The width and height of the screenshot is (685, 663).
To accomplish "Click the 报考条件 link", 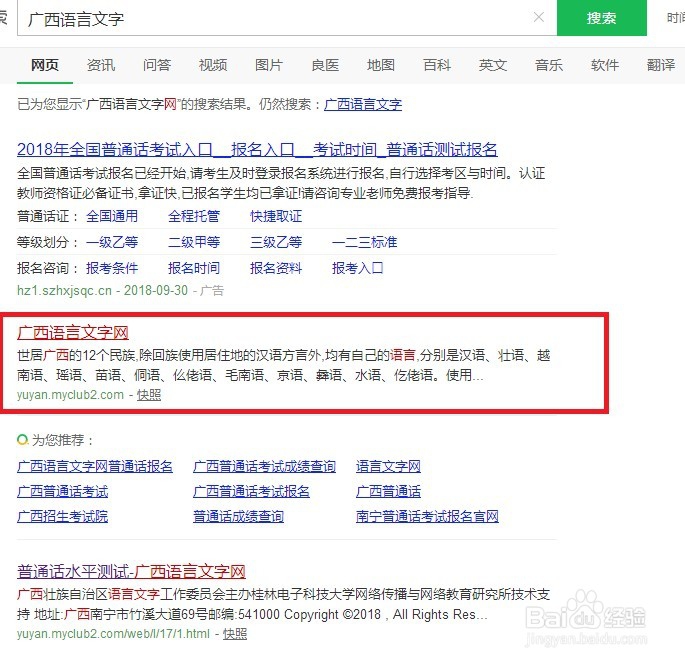I will click(112, 268).
